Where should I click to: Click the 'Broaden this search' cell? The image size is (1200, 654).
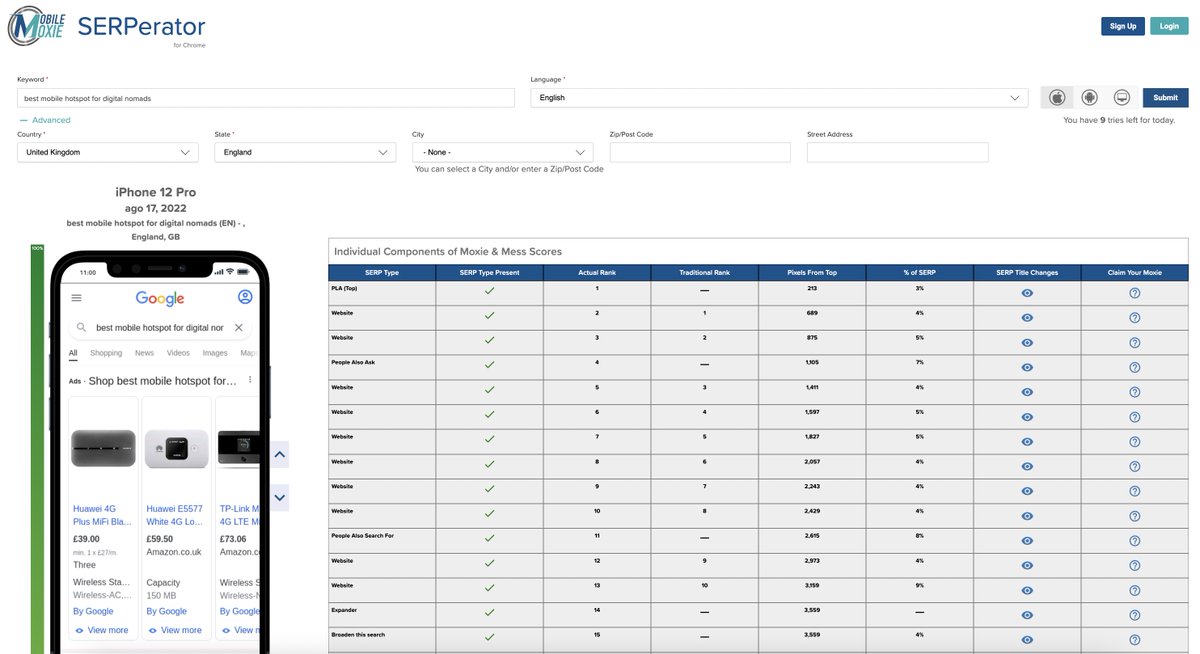click(x=381, y=640)
